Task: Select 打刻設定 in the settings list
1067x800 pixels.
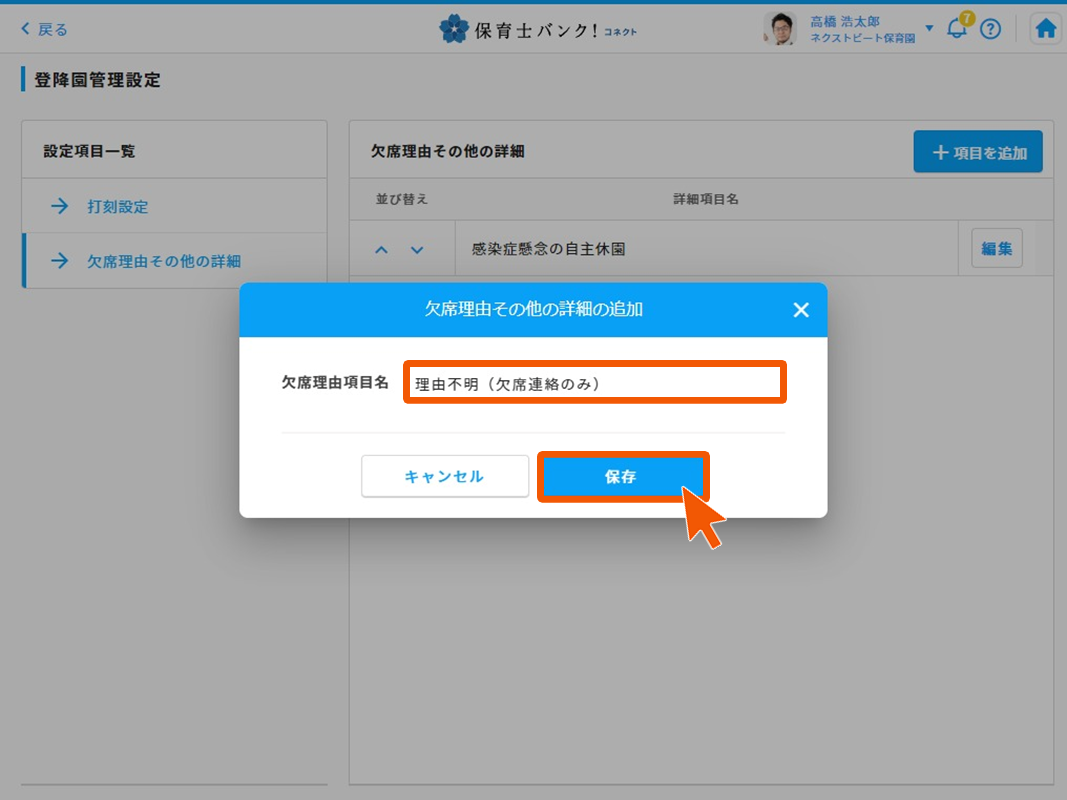Action: point(117,207)
